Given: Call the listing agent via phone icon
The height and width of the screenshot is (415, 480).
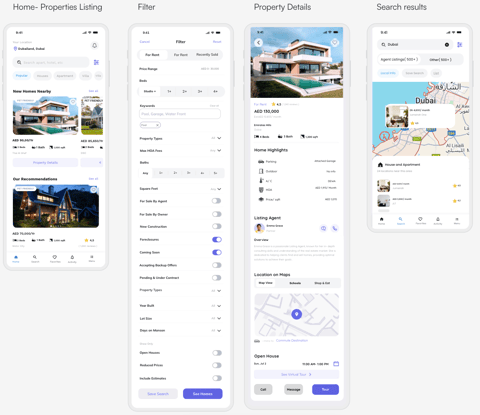Looking at the screenshot, I should click(335, 228).
